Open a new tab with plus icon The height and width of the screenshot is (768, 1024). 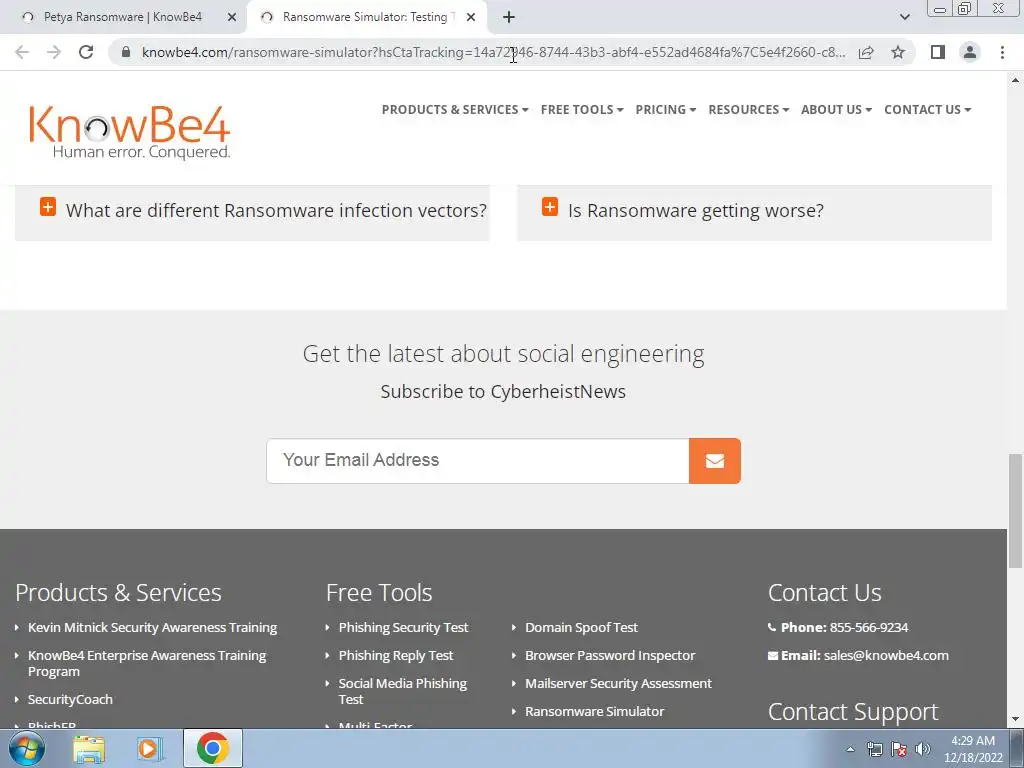[509, 17]
